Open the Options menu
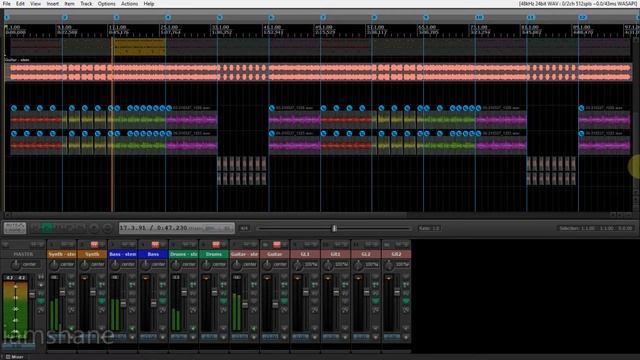Screen dimensions: 640x360 [x=106, y=4]
